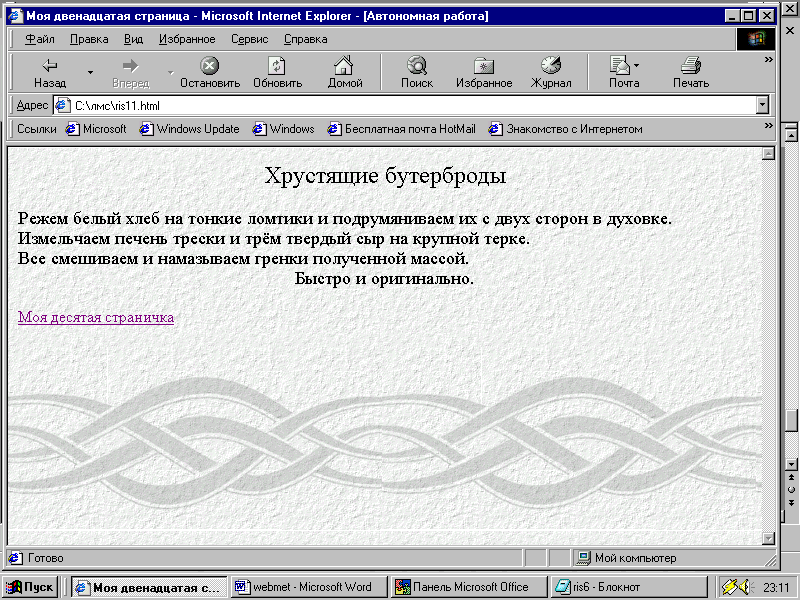Expand the address bar dropdown list
Screen dimensions: 800x600
[762, 106]
